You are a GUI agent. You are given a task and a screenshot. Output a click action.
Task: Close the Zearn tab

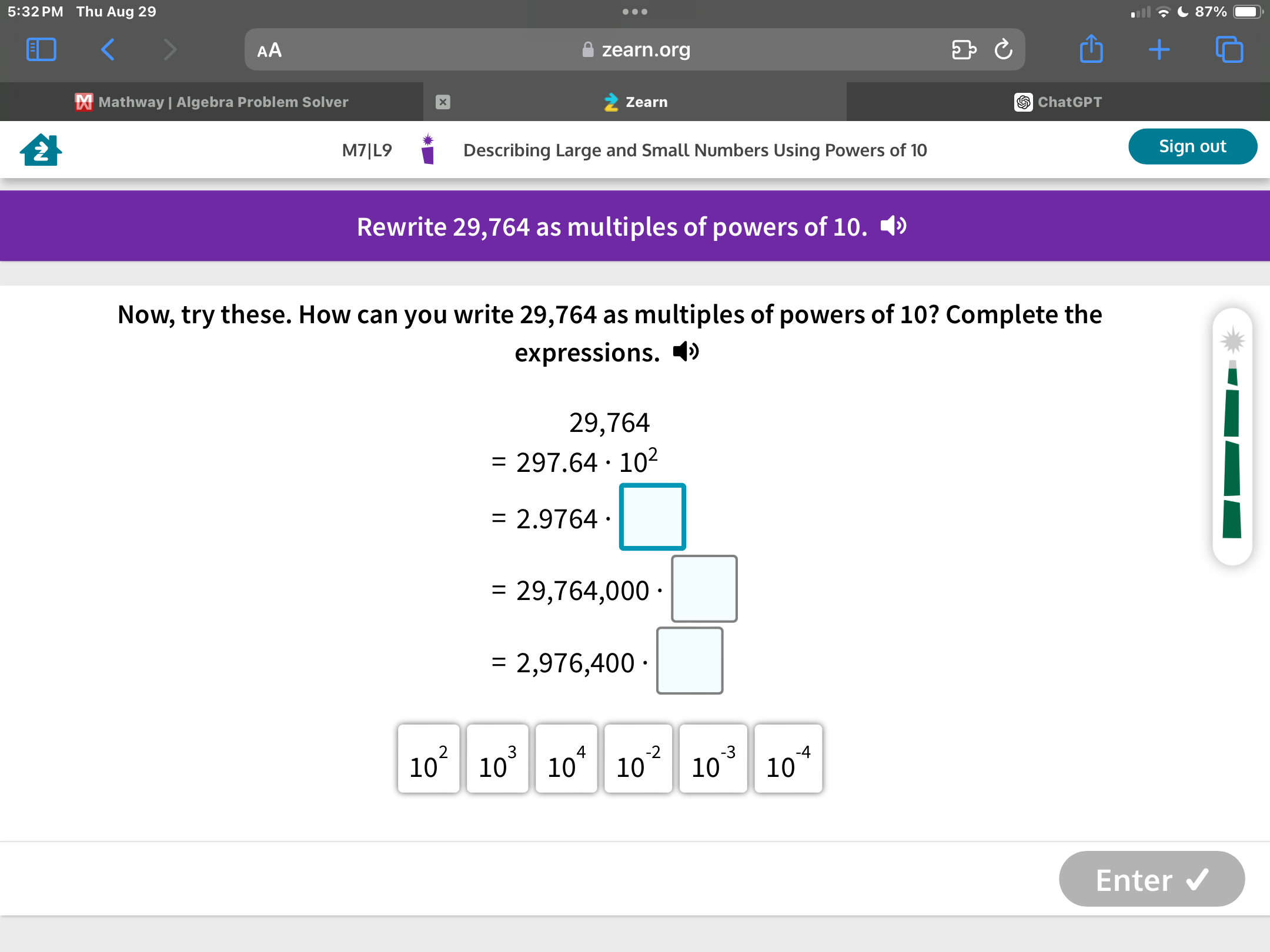pyautogui.click(x=443, y=102)
